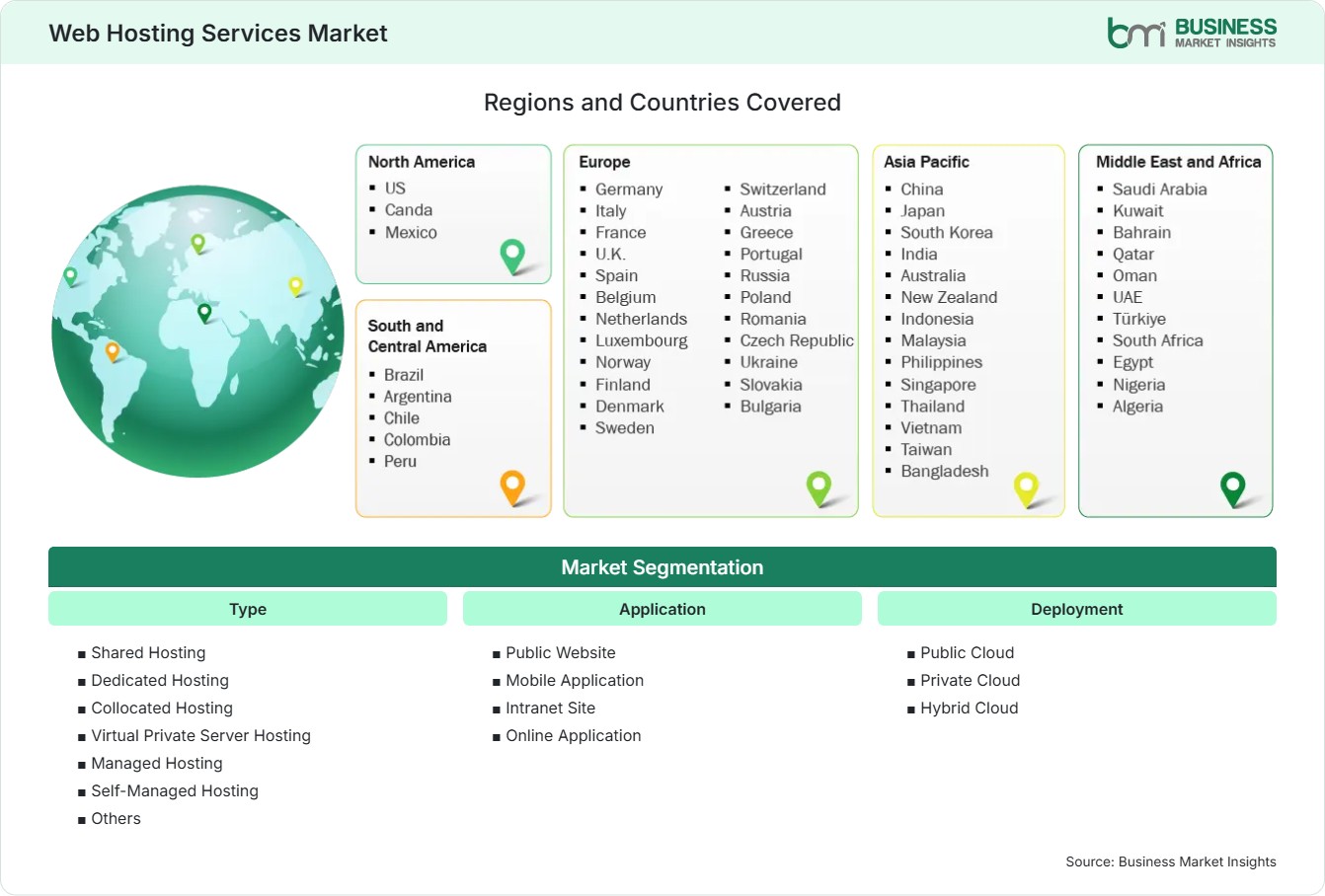Click Managed Hosting item
Image resolution: width=1325 pixels, height=896 pixels.
click(157, 763)
